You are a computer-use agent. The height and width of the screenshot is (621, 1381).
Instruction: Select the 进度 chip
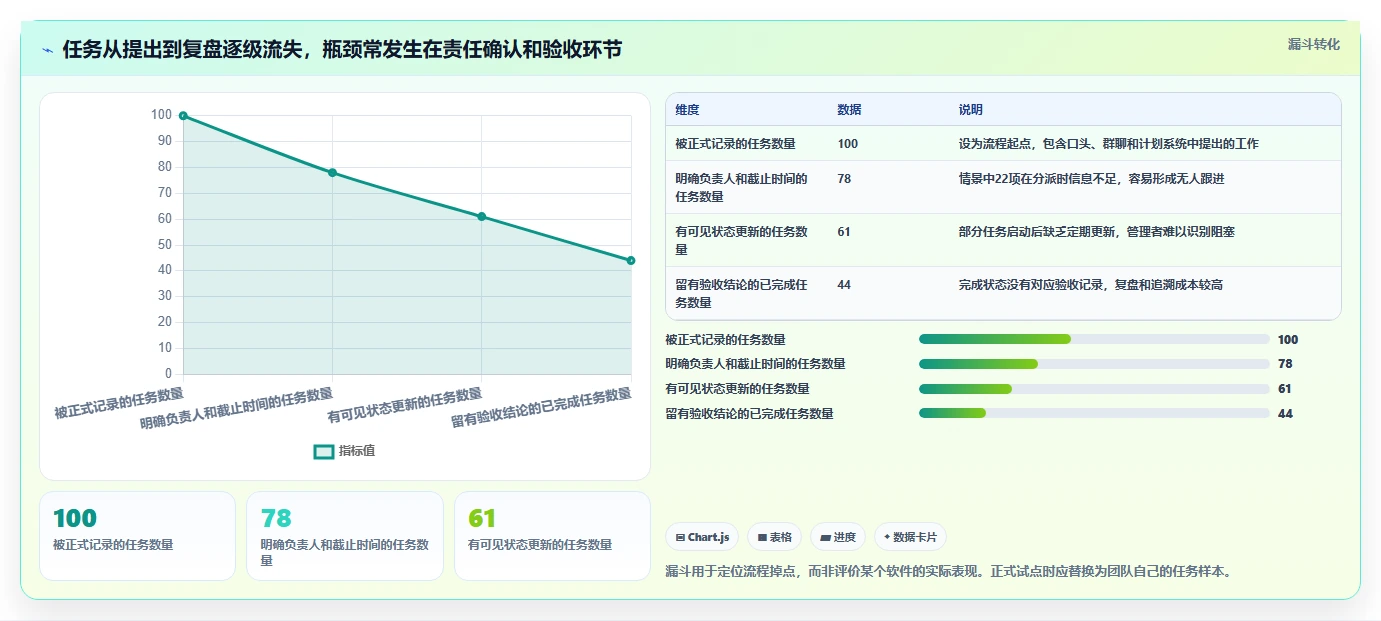point(838,537)
